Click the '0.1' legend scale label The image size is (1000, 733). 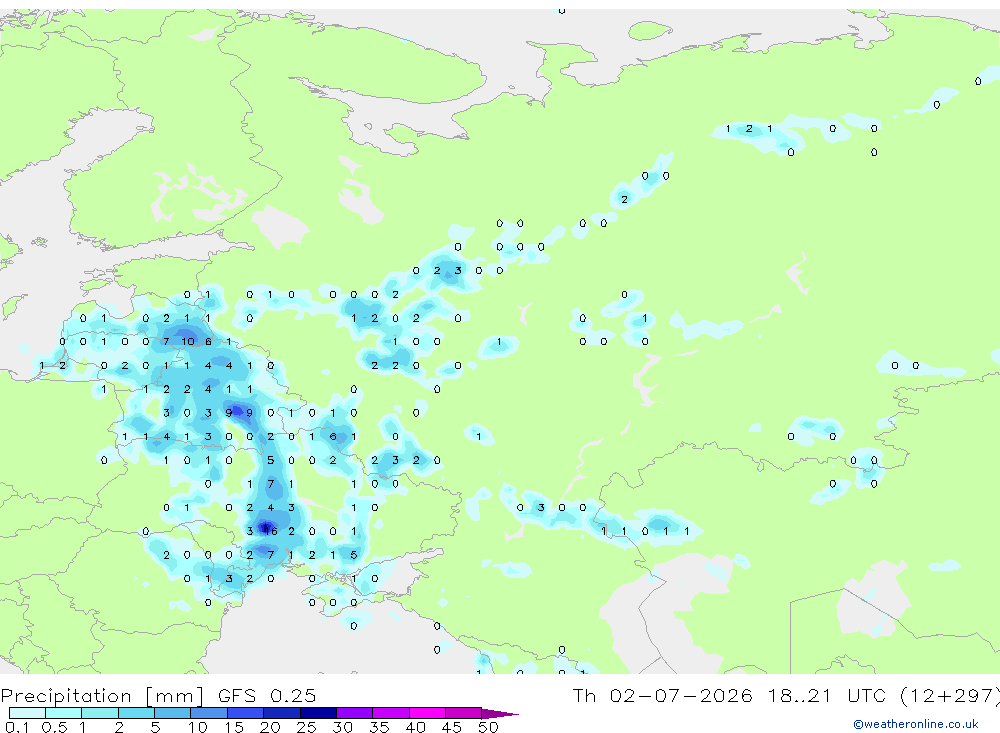coord(17,727)
